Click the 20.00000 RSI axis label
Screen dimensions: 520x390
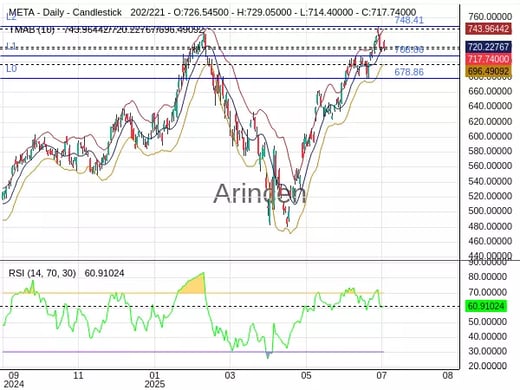(487, 366)
